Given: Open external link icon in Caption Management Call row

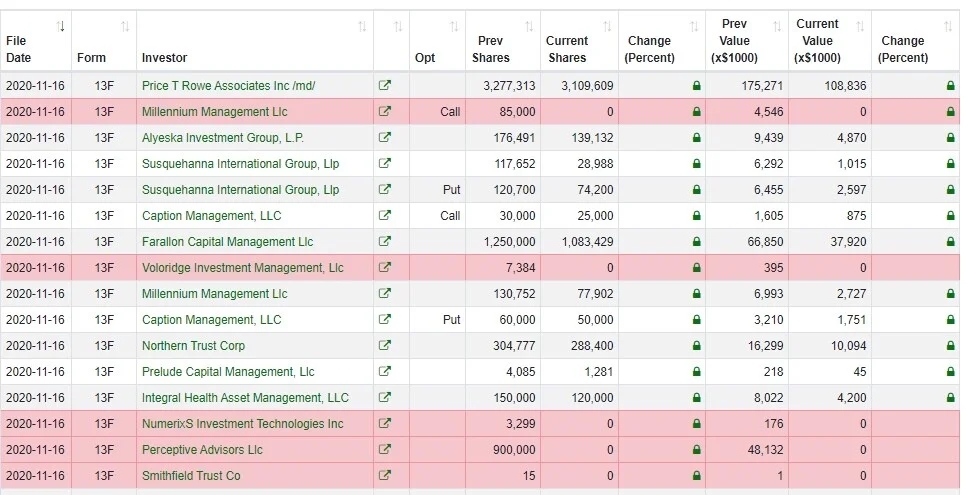Looking at the screenshot, I should 384,216.
